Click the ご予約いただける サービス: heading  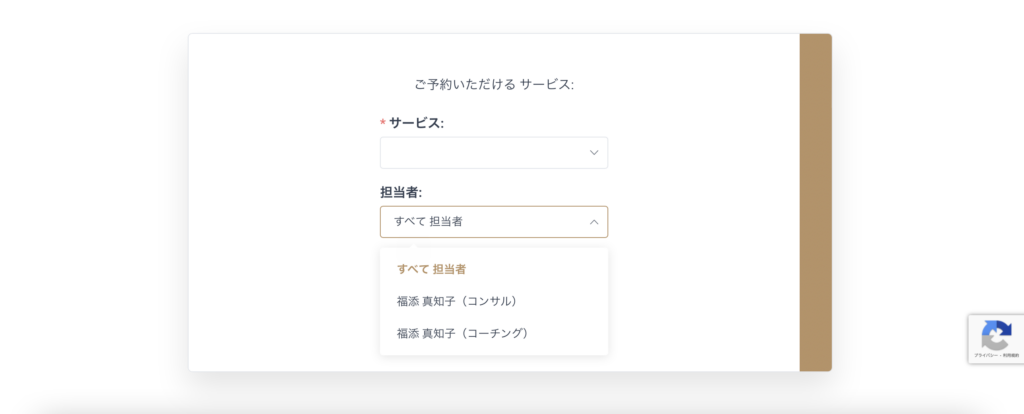tap(493, 85)
